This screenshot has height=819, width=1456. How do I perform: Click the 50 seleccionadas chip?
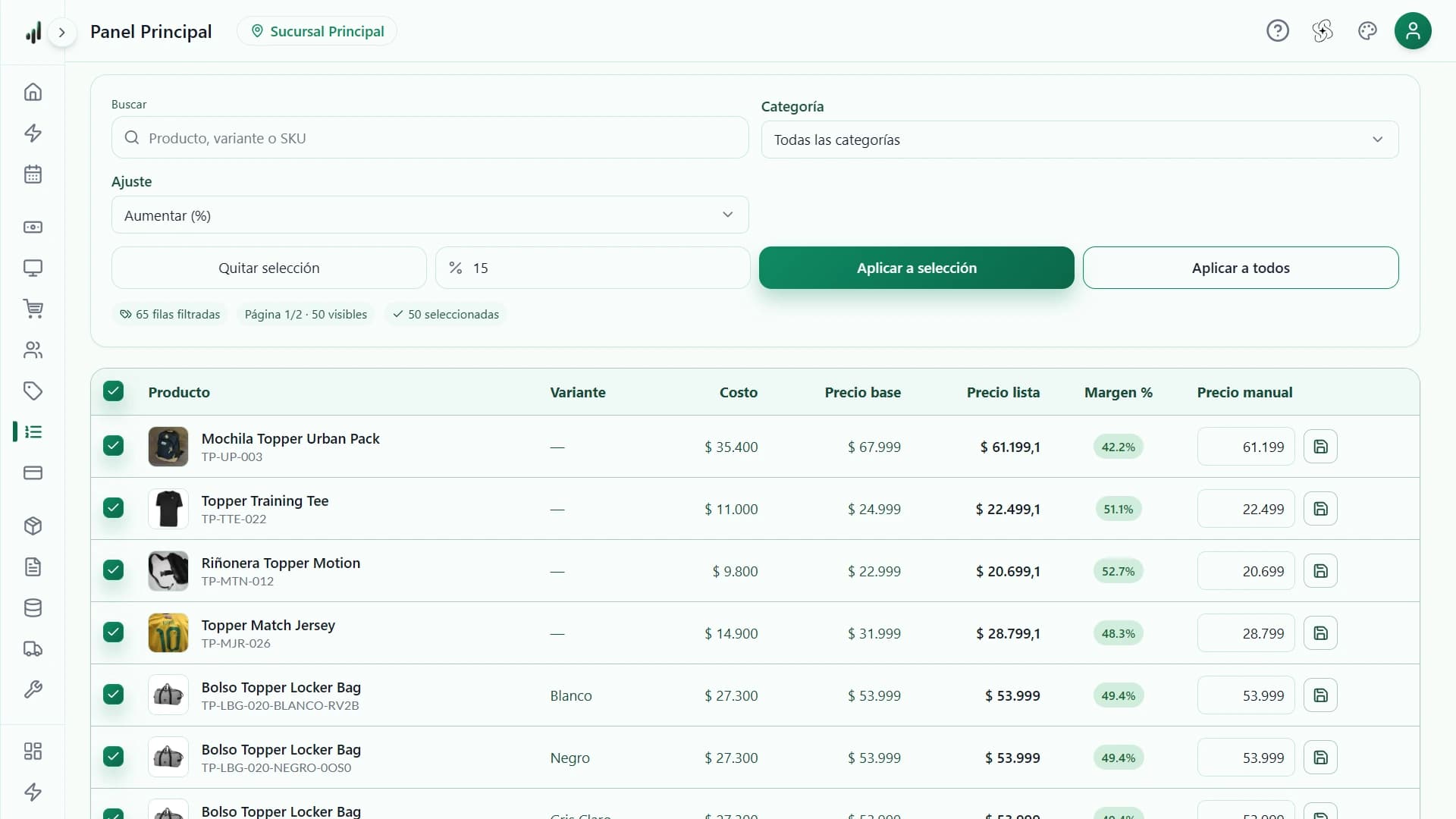pyautogui.click(x=446, y=314)
